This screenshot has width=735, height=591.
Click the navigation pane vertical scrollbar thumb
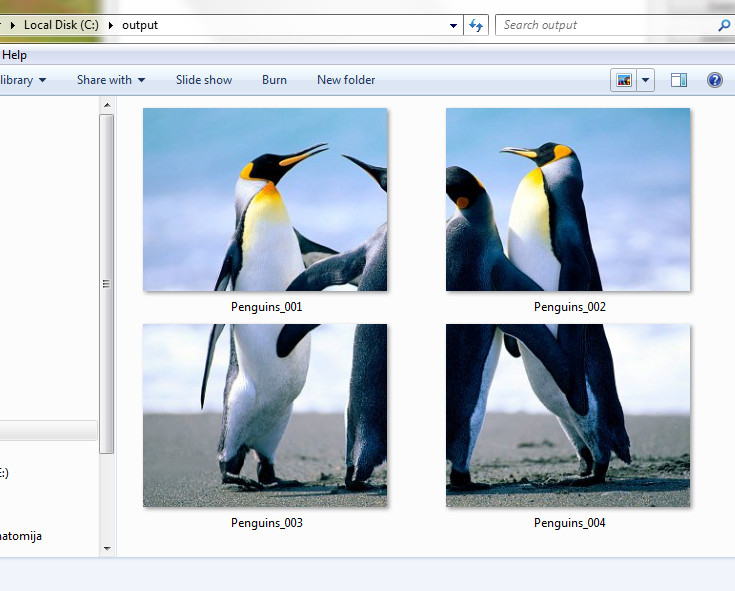[106, 283]
